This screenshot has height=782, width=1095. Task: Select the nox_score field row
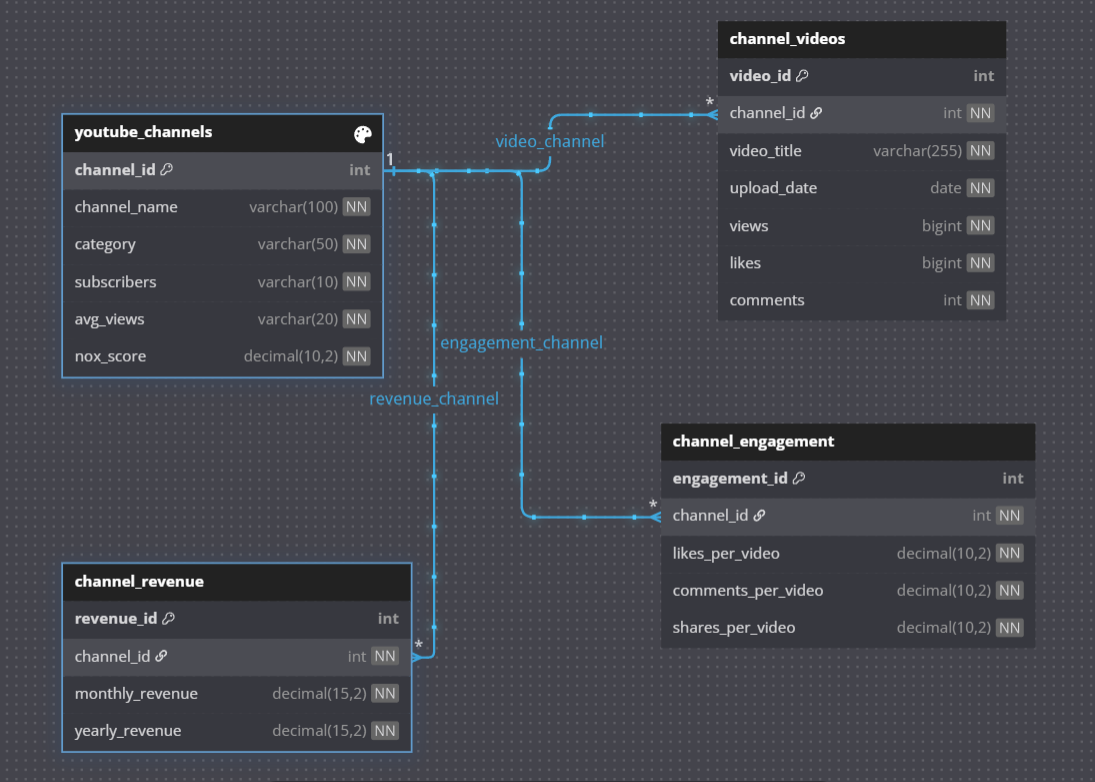(x=223, y=357)
